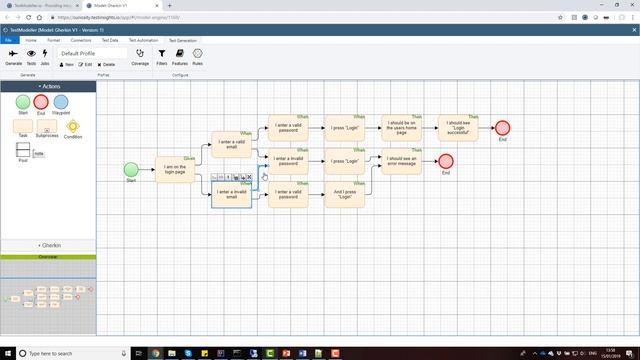Image resolution: width=640 pixels, height=360 pixels.
Task: Select the 'I should see Login successful' node
Action: pos(458,128)
